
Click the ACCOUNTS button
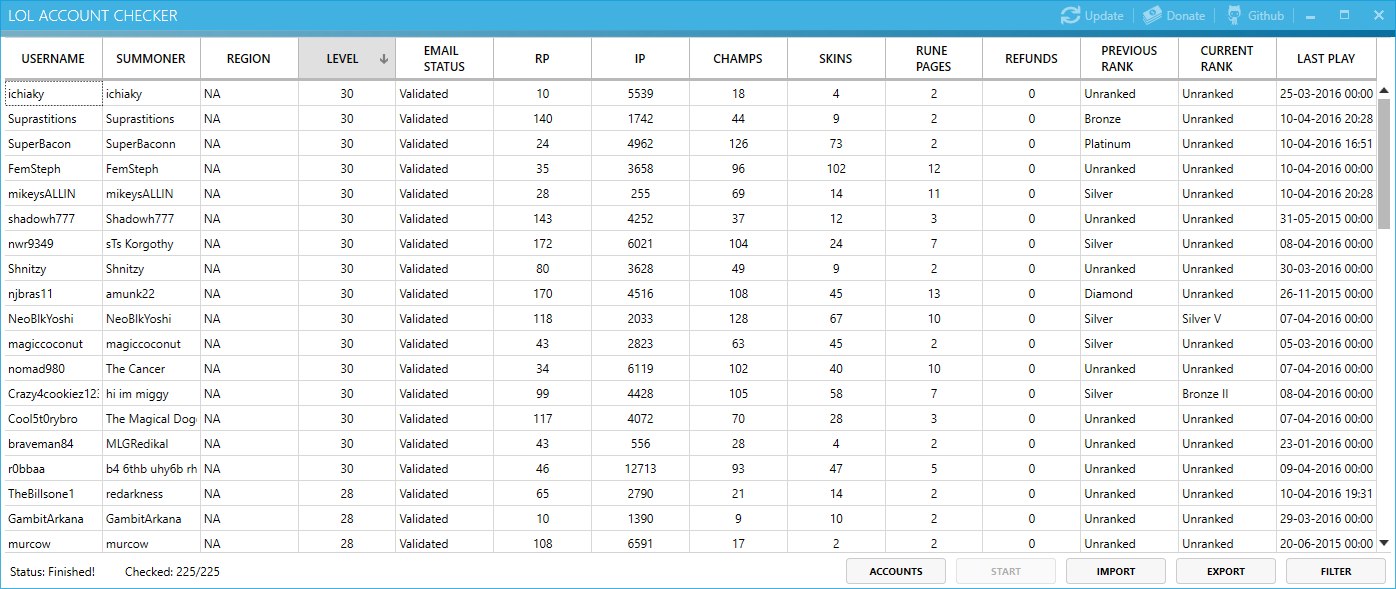click(896, 572)
